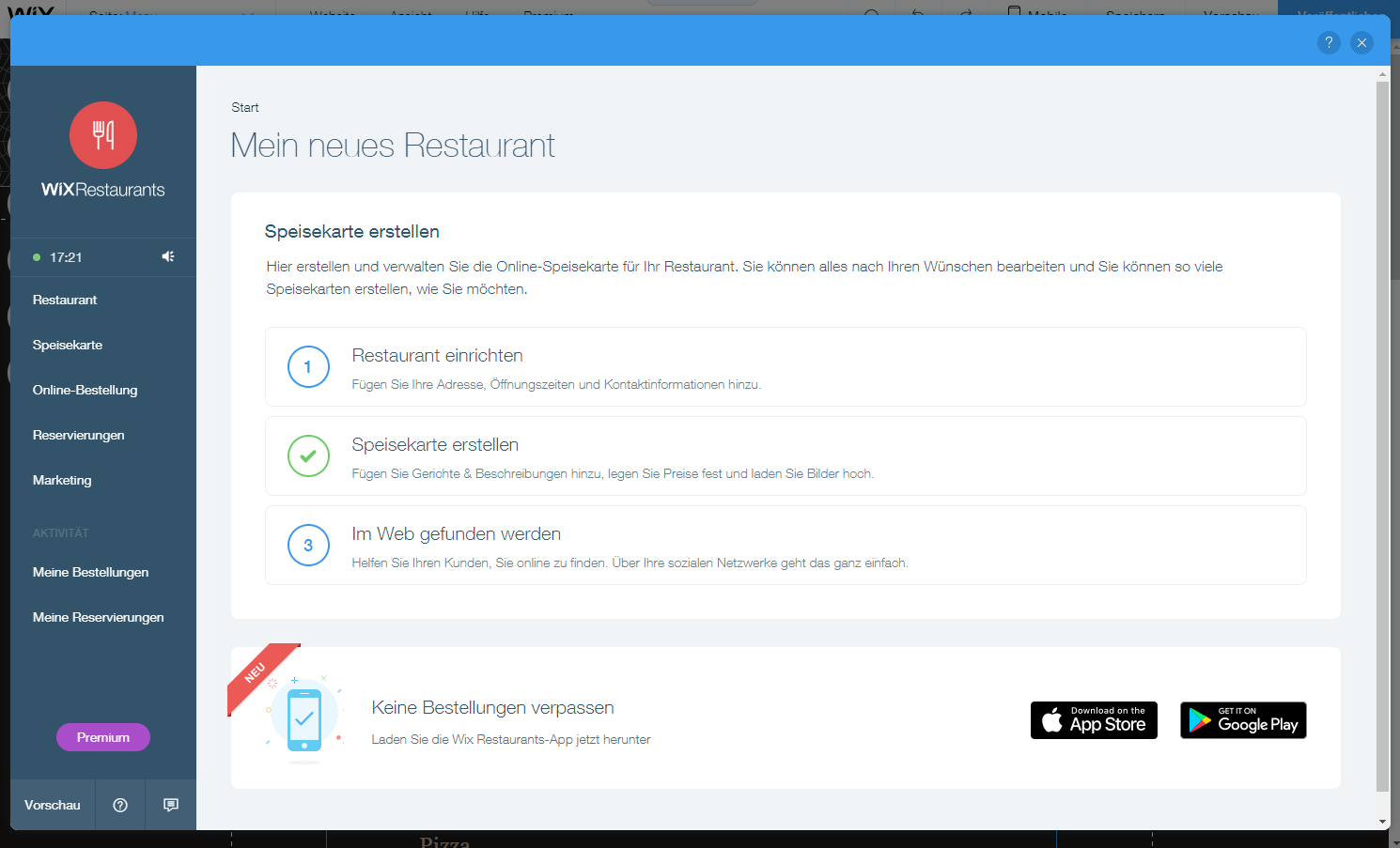Viewport: 1400px width, 848px height.
Task: Click the Start breadcrumb link
Action: (245, 107)
